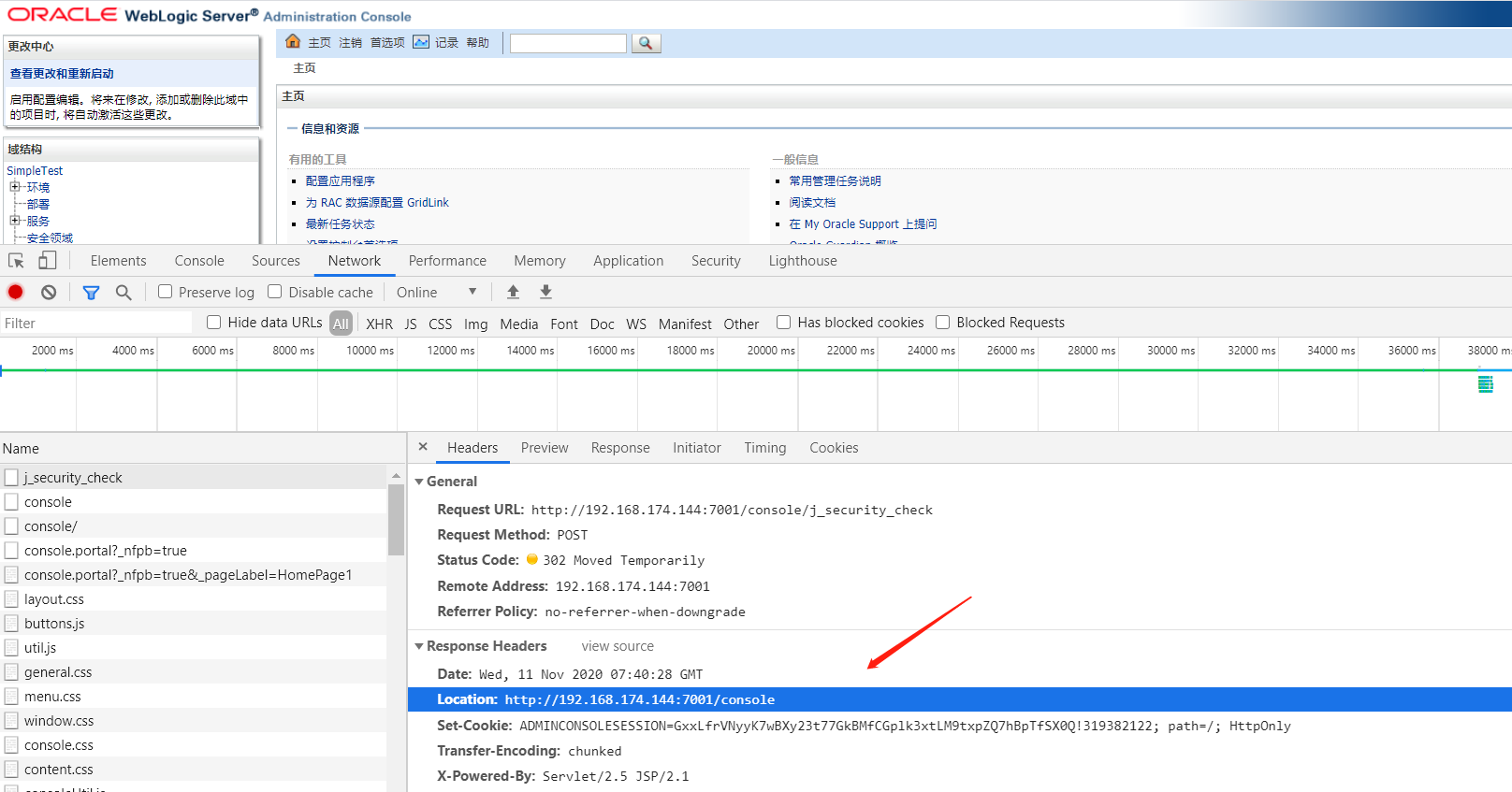Screen dimensions: 1512x792
Task: Open the Performance tab
Action: tap(447, 261)
